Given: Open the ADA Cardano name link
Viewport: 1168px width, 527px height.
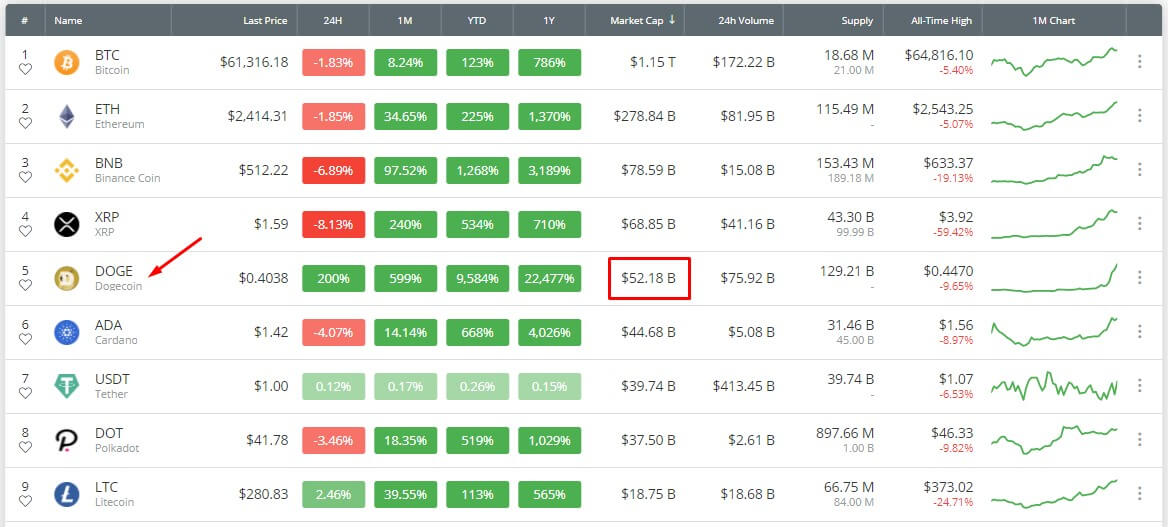Looking at the screenshot, I should [x=116, y=332].
